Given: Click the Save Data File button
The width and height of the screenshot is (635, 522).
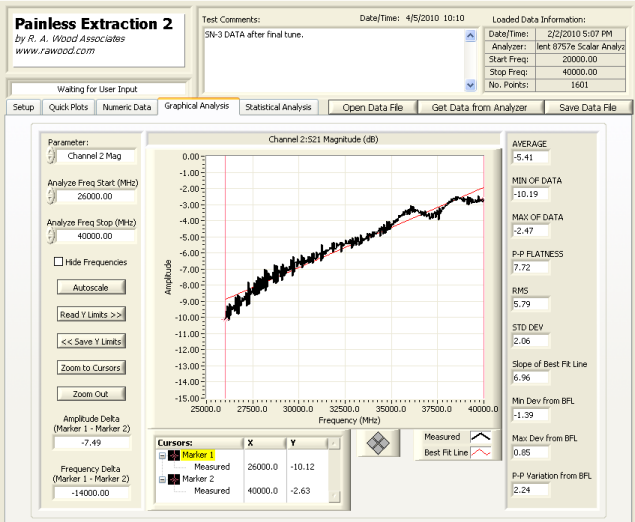Looking at the screenshot, I should tap(588, 108).
